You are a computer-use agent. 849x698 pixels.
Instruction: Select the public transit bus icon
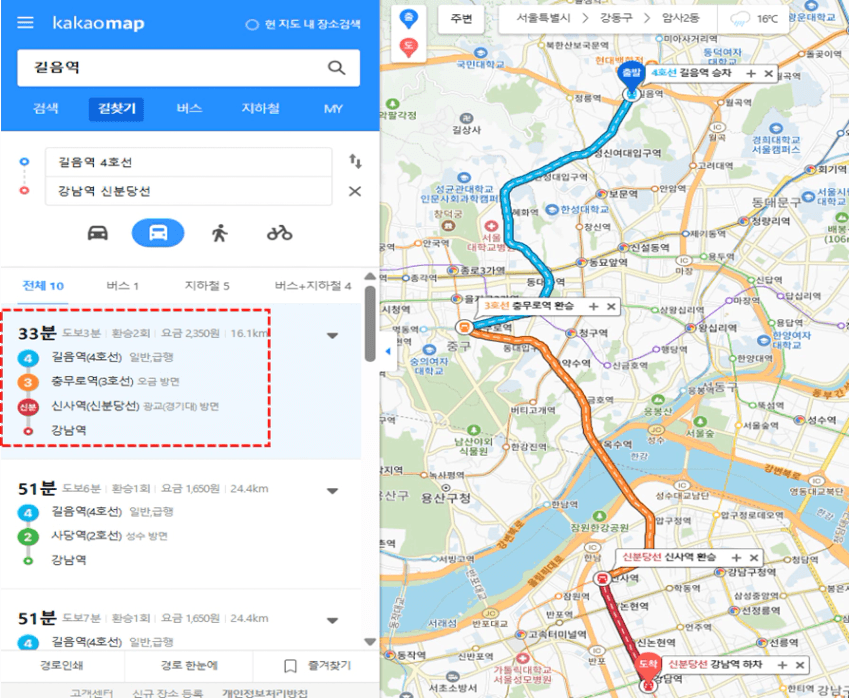pos(158,233)
